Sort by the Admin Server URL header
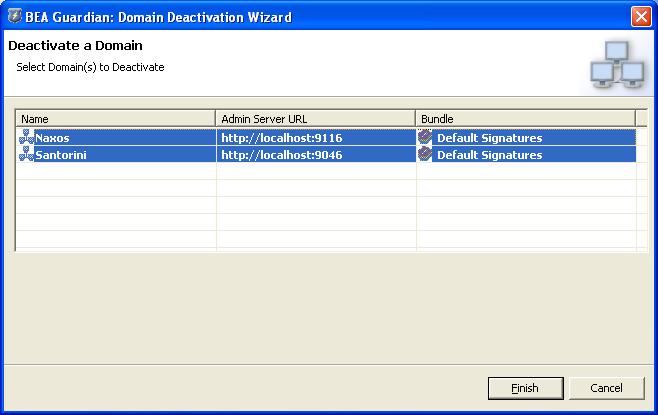The height and width of the screenshot is (415, 658). coord(316,119)
